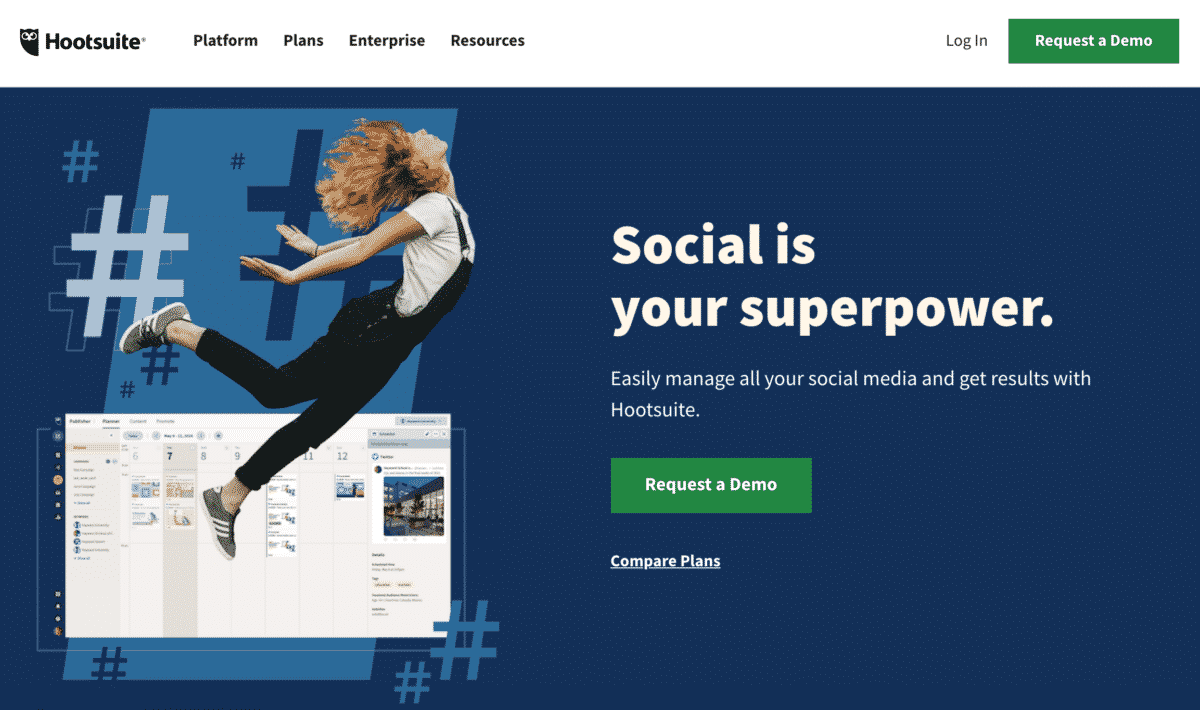
Task: Follow the Compare Plans link
Action: 665,561
